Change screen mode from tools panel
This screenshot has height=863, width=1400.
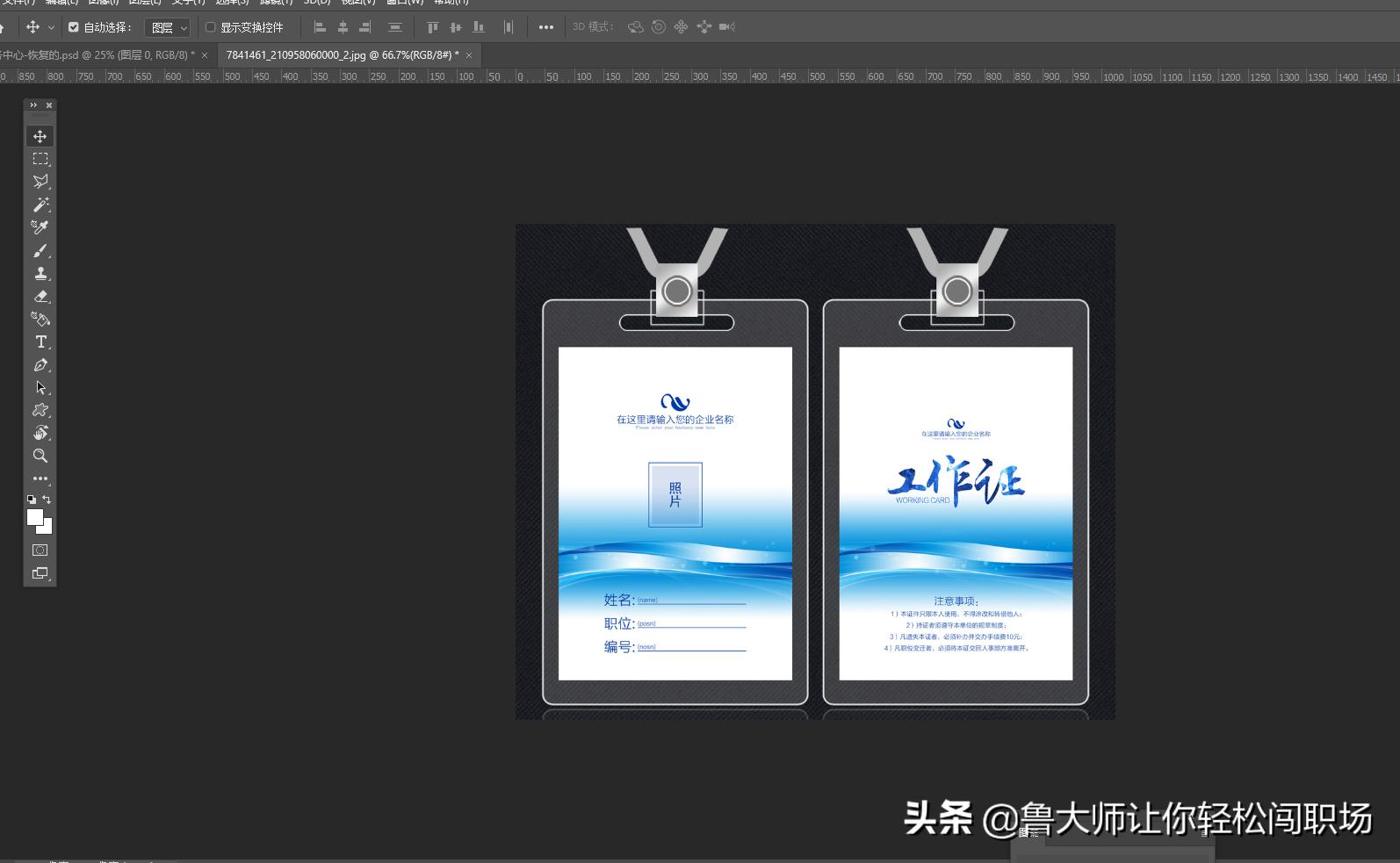[x=40, y=573]
